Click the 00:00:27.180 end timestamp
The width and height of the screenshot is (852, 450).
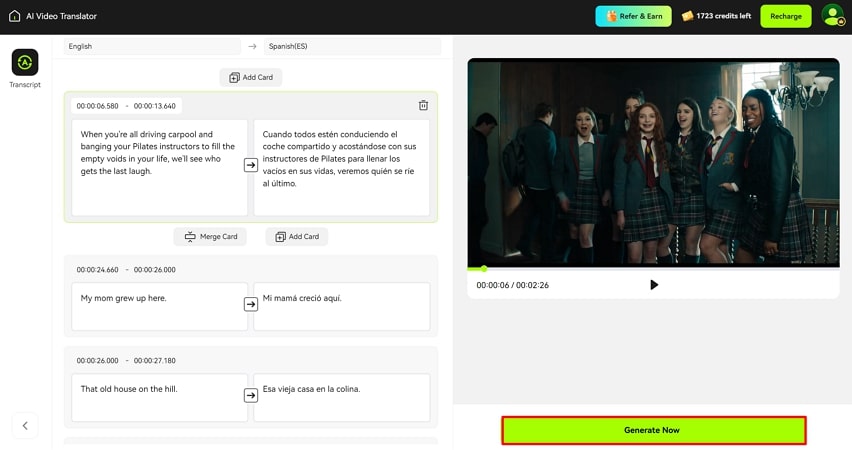point(155,360)
